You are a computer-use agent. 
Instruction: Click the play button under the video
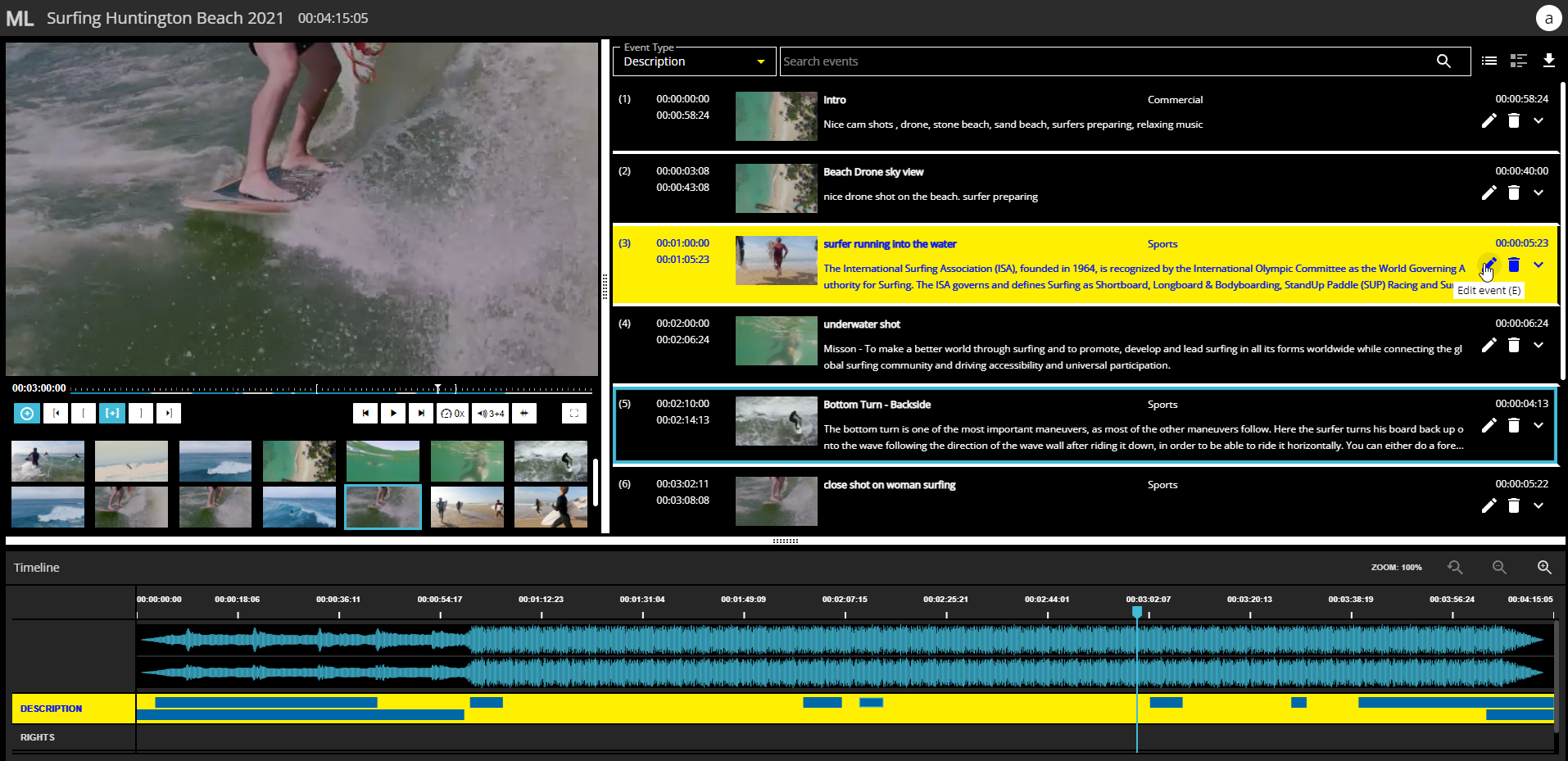(393, 414)
